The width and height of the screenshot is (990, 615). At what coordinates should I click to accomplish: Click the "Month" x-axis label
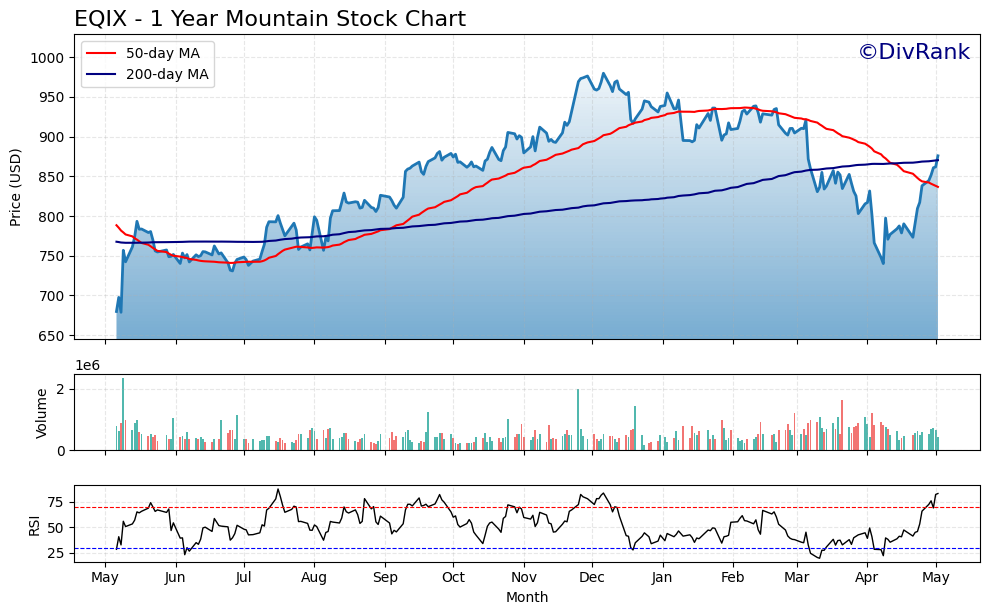(527, 597)
